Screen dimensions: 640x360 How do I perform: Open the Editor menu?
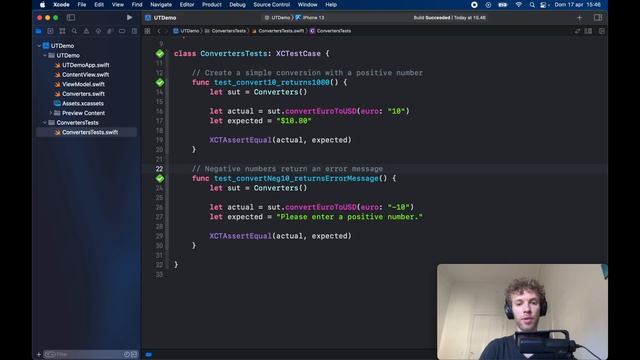click(x=187, y=4)
